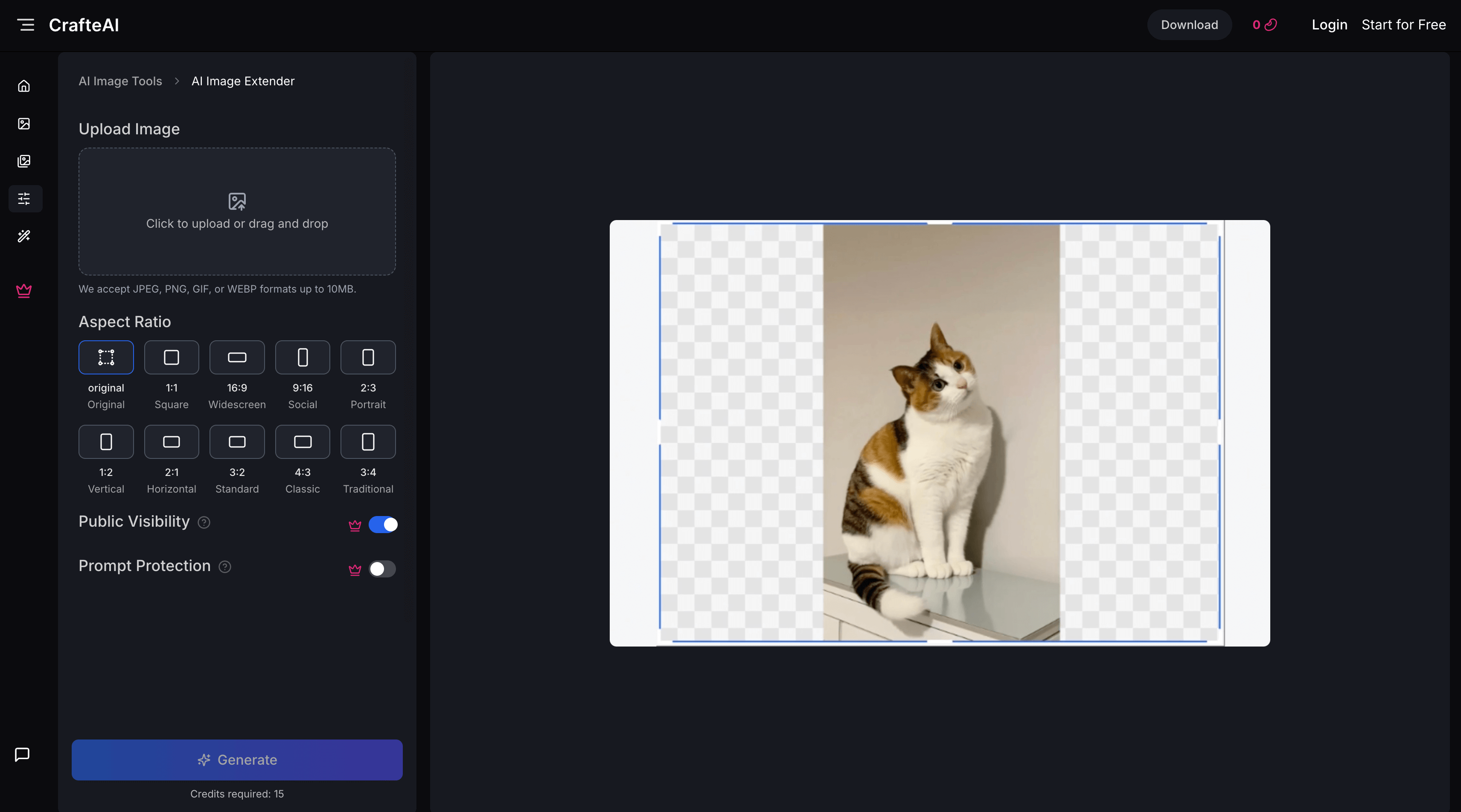Click the Start for Free link
The image size is (1461, 812).
point(1404,24)
